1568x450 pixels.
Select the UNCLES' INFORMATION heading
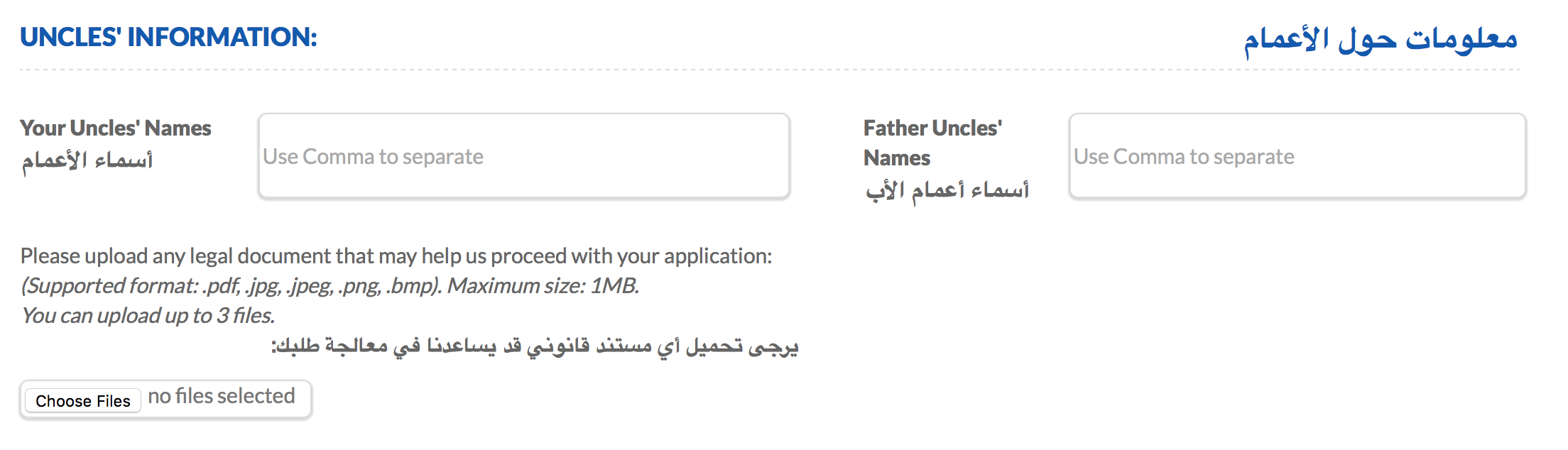click(x=168, y=37)
